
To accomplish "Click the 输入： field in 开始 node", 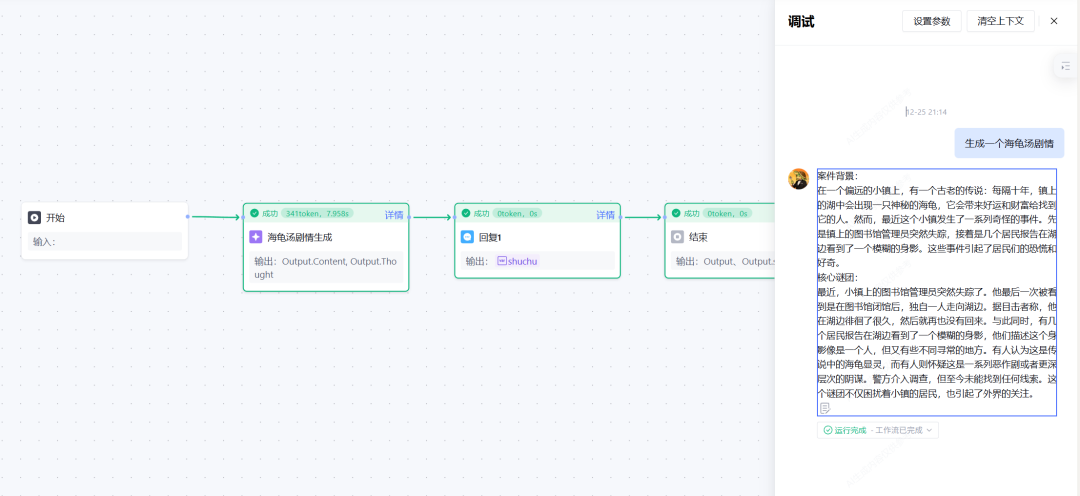I will (105, 242).
